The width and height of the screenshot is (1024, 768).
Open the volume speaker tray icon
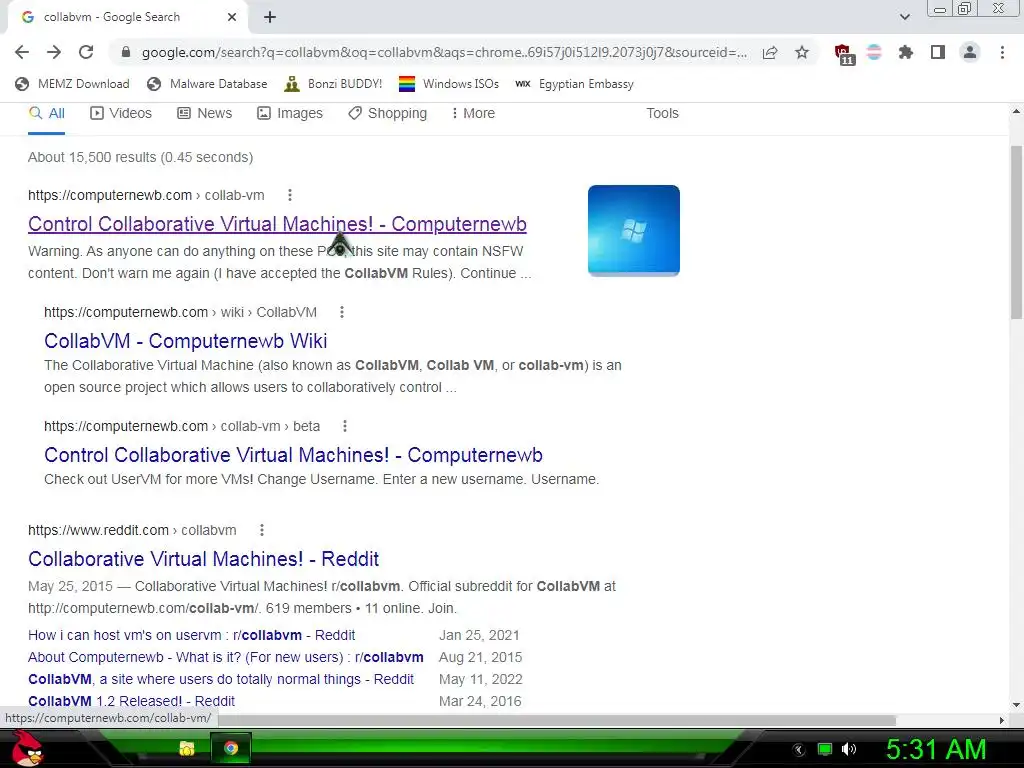(x=849, y=749)
